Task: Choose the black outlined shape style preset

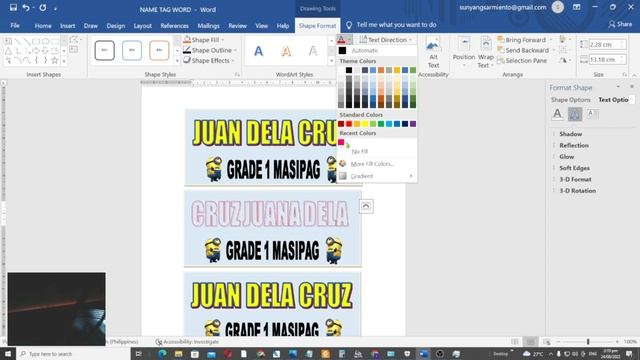Action: pos(104,50)
